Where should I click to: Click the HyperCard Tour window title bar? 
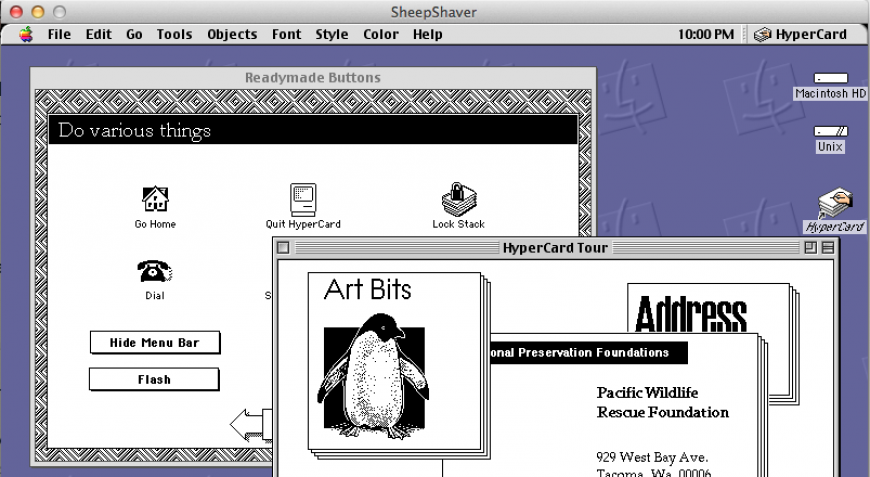click(x=555, y=248)
